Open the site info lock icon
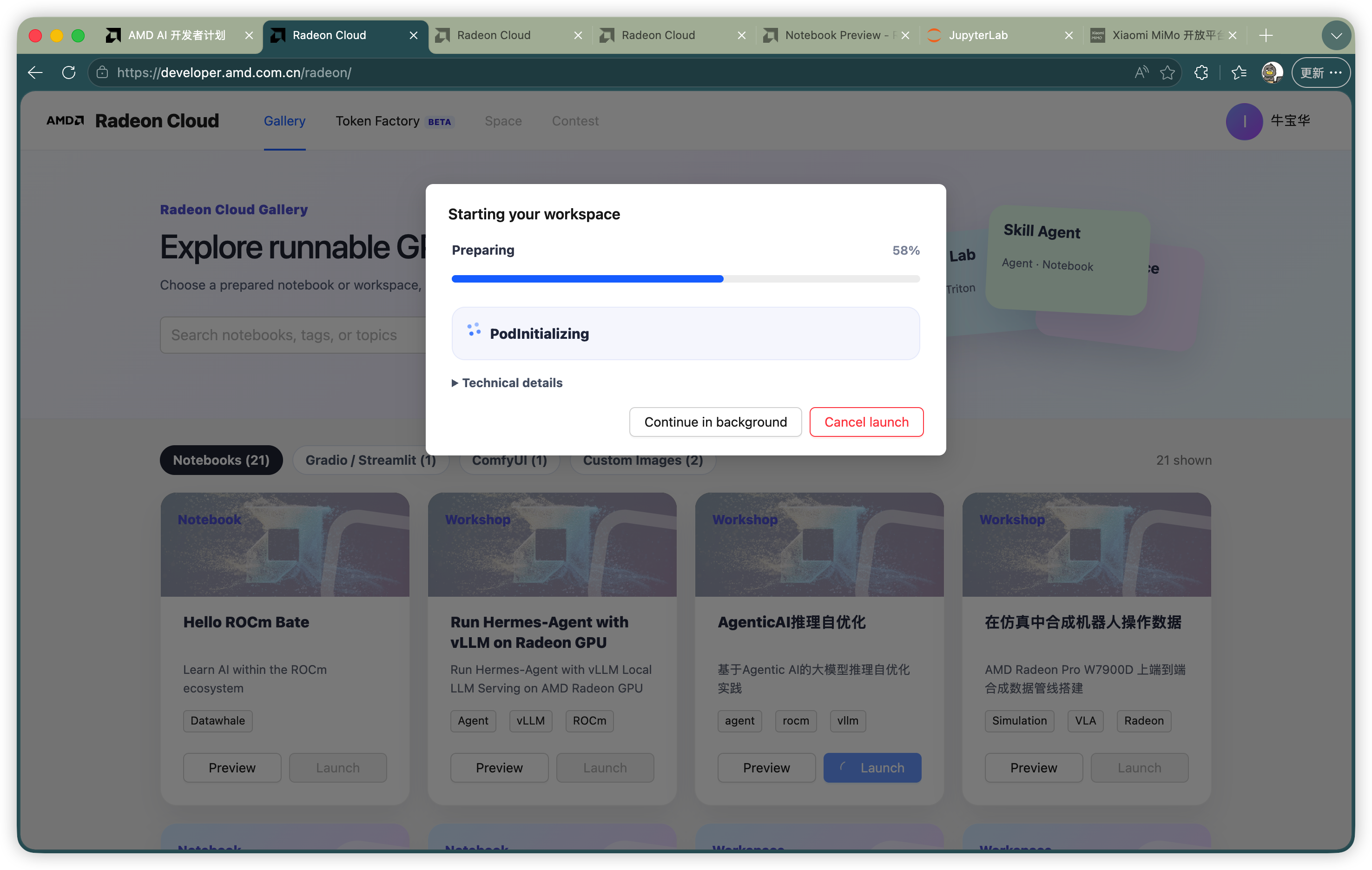 click(x=103, y=72)
